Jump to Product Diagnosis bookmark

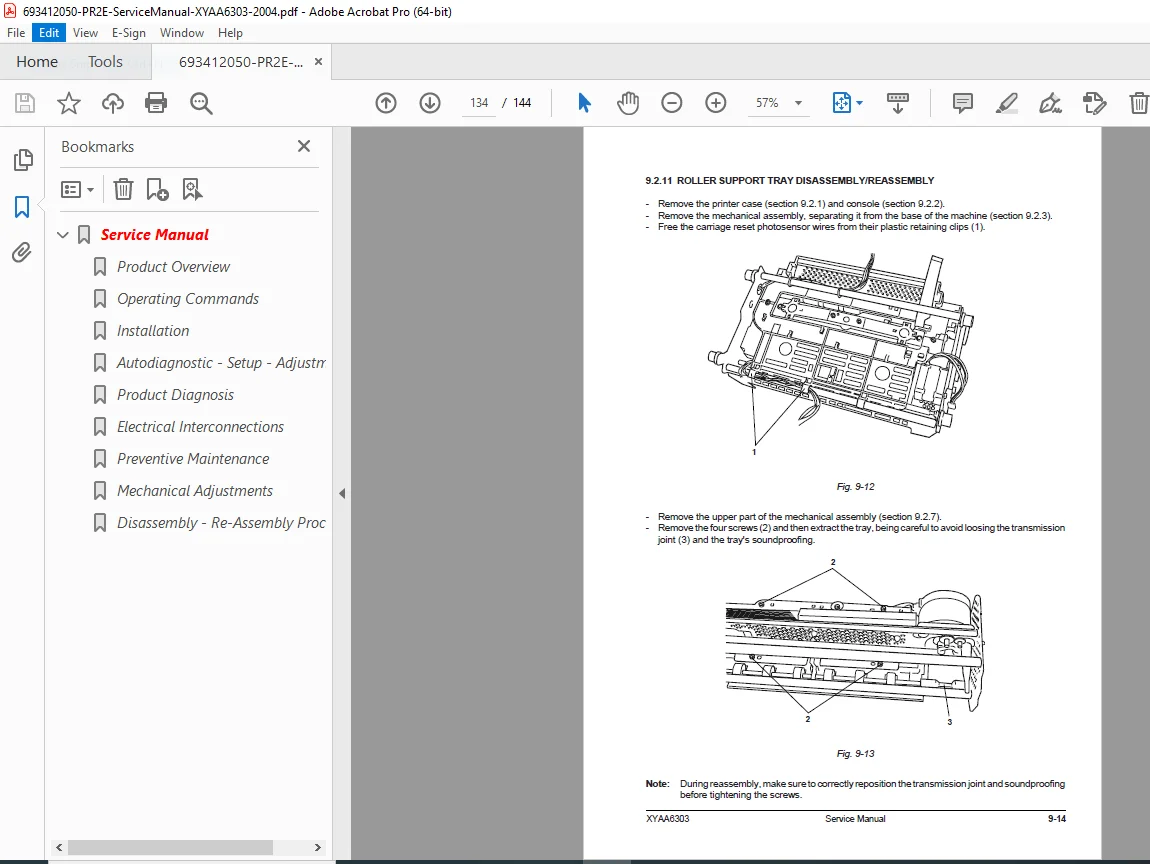(175, 395)
